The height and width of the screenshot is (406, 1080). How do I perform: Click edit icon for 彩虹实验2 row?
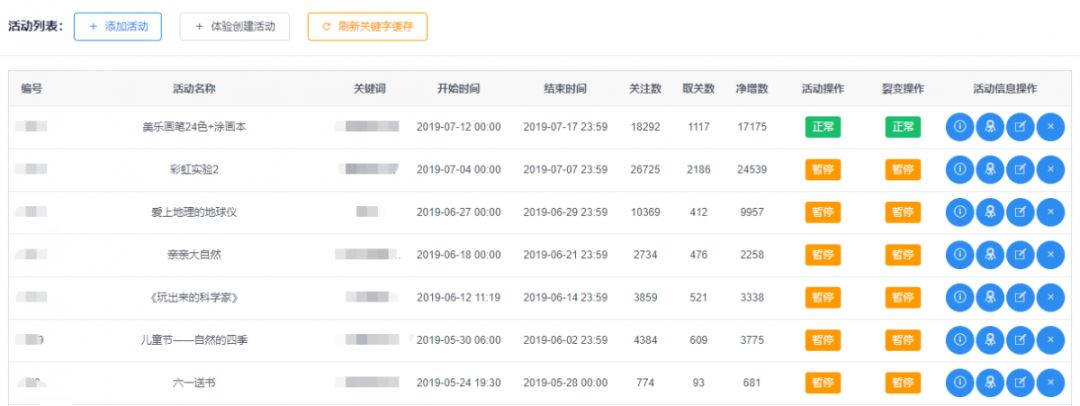click(1020, 170)
